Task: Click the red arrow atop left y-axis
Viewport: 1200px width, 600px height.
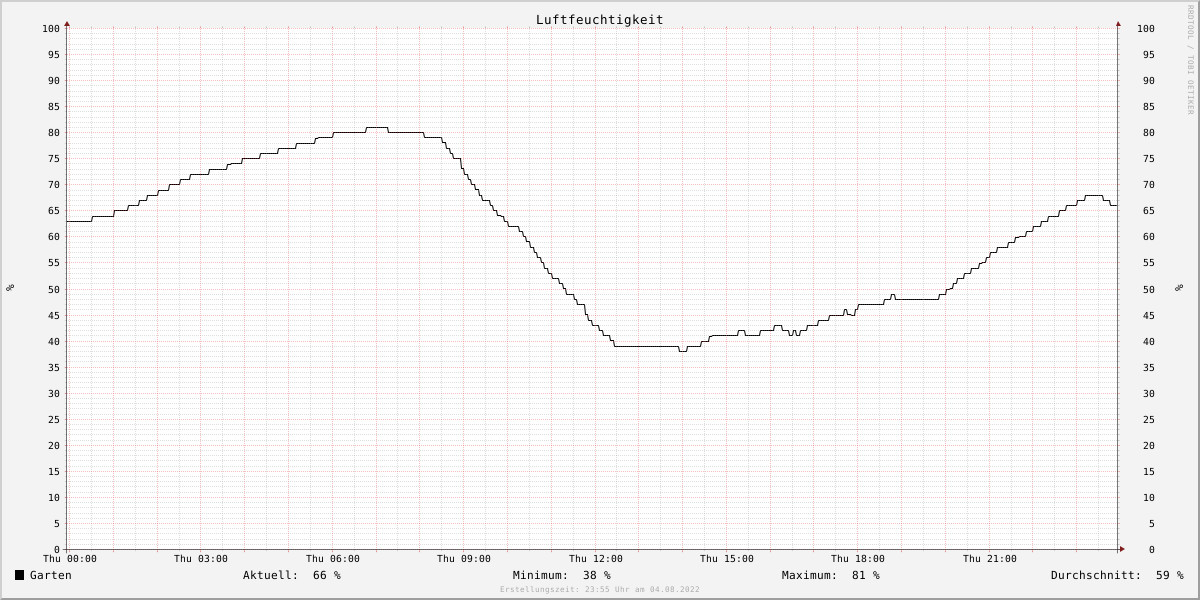Action: pyautogui.click(x=67, y=23)
